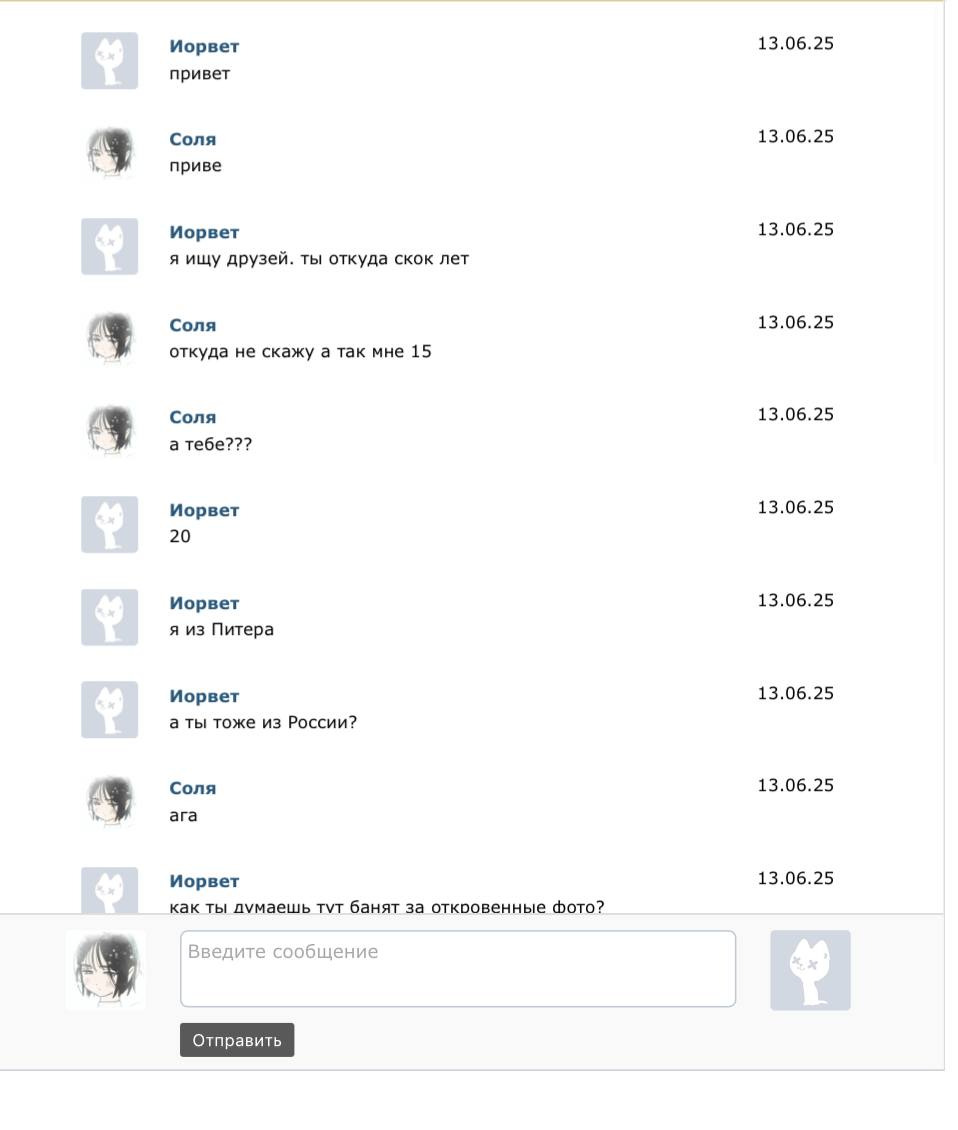The image size is (958, 1130).
Task: Click Соля name link above "приве"
Action: 193,139
